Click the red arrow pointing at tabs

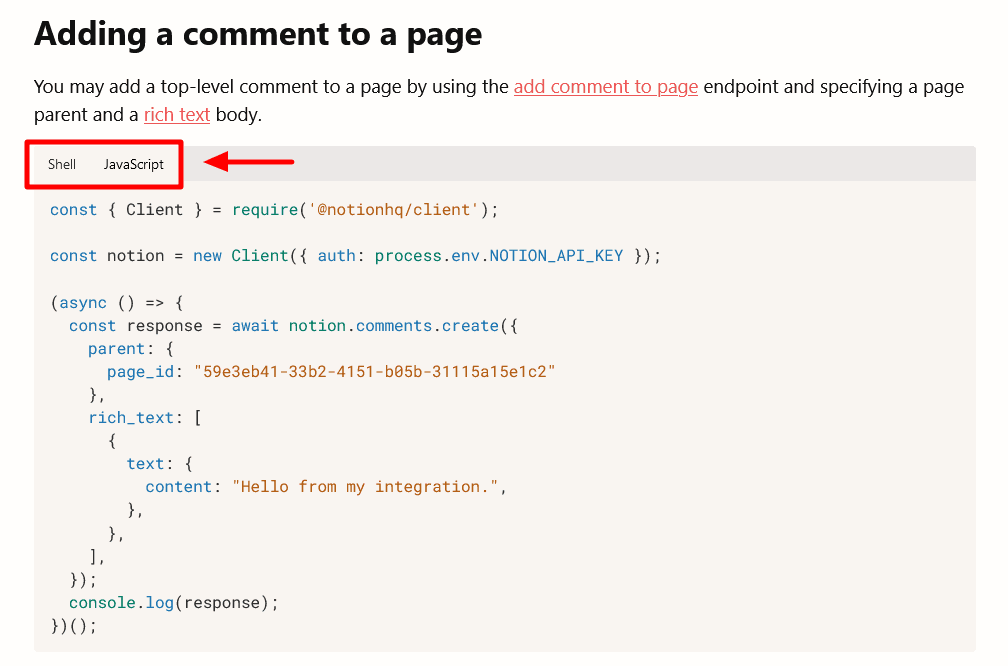click(x=249, y=161)
